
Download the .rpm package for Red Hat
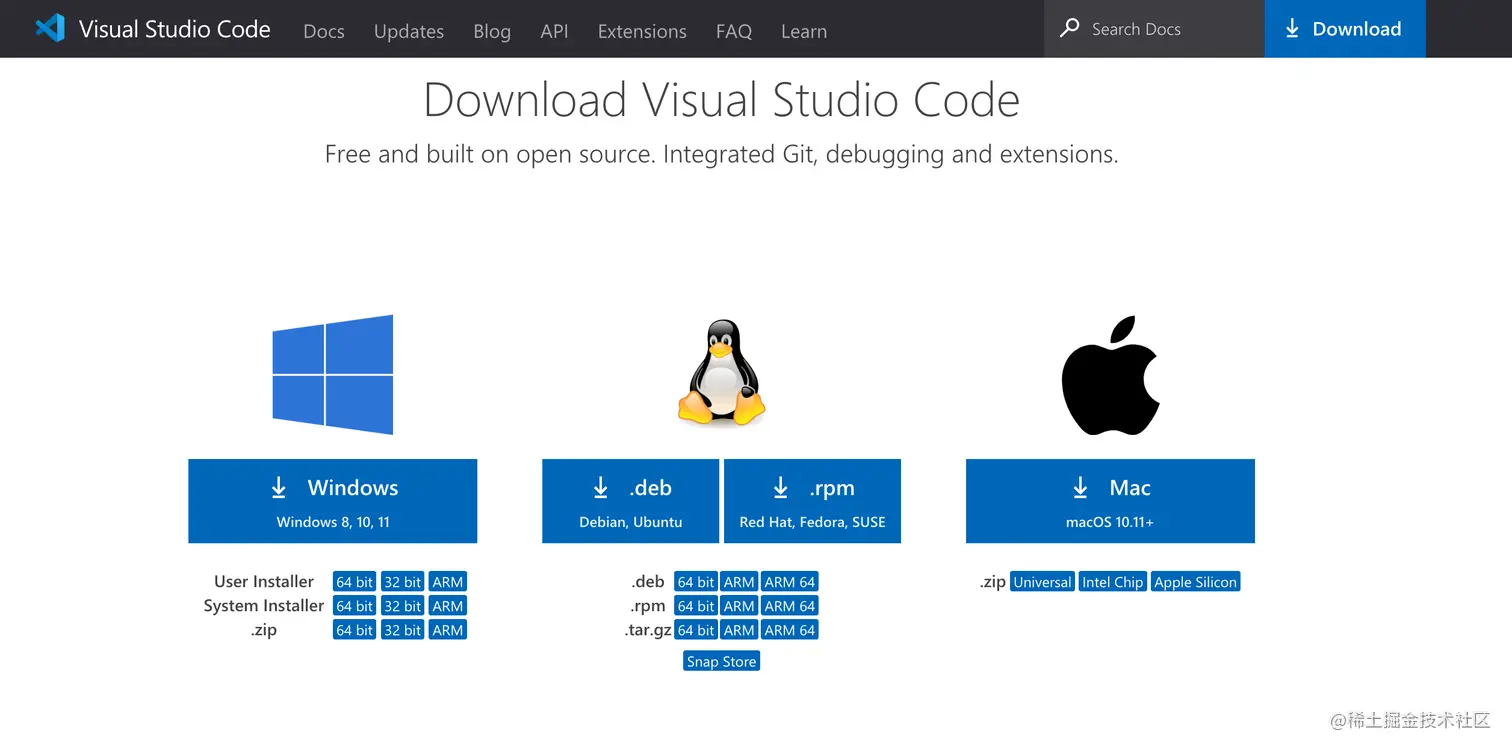[812, 501]
